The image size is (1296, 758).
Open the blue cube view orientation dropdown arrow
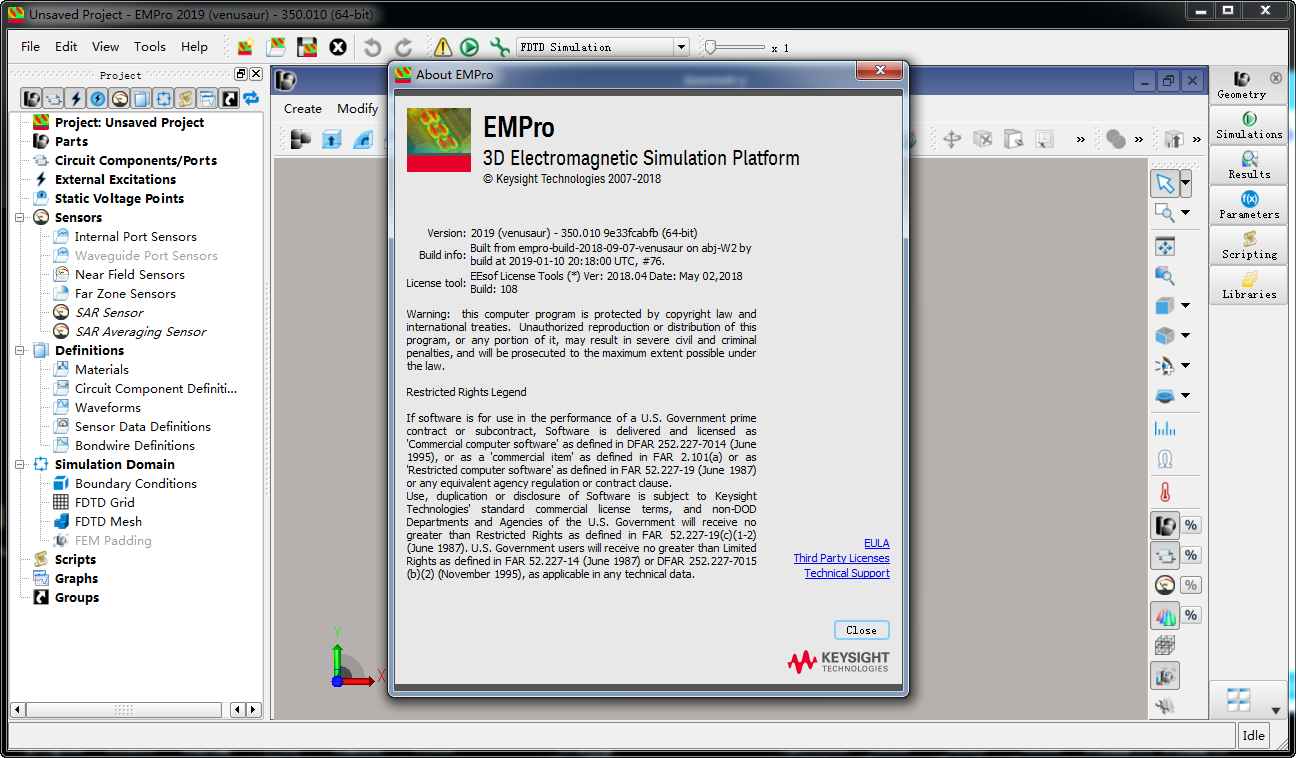[1186, 305]
